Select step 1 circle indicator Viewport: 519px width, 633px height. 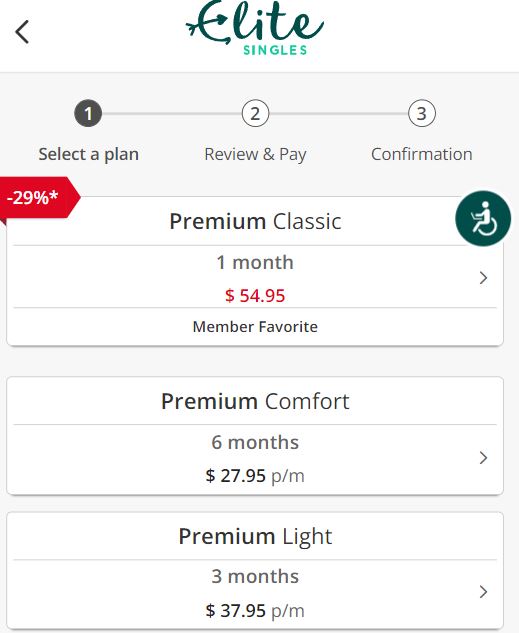click(x=88, y=113)
